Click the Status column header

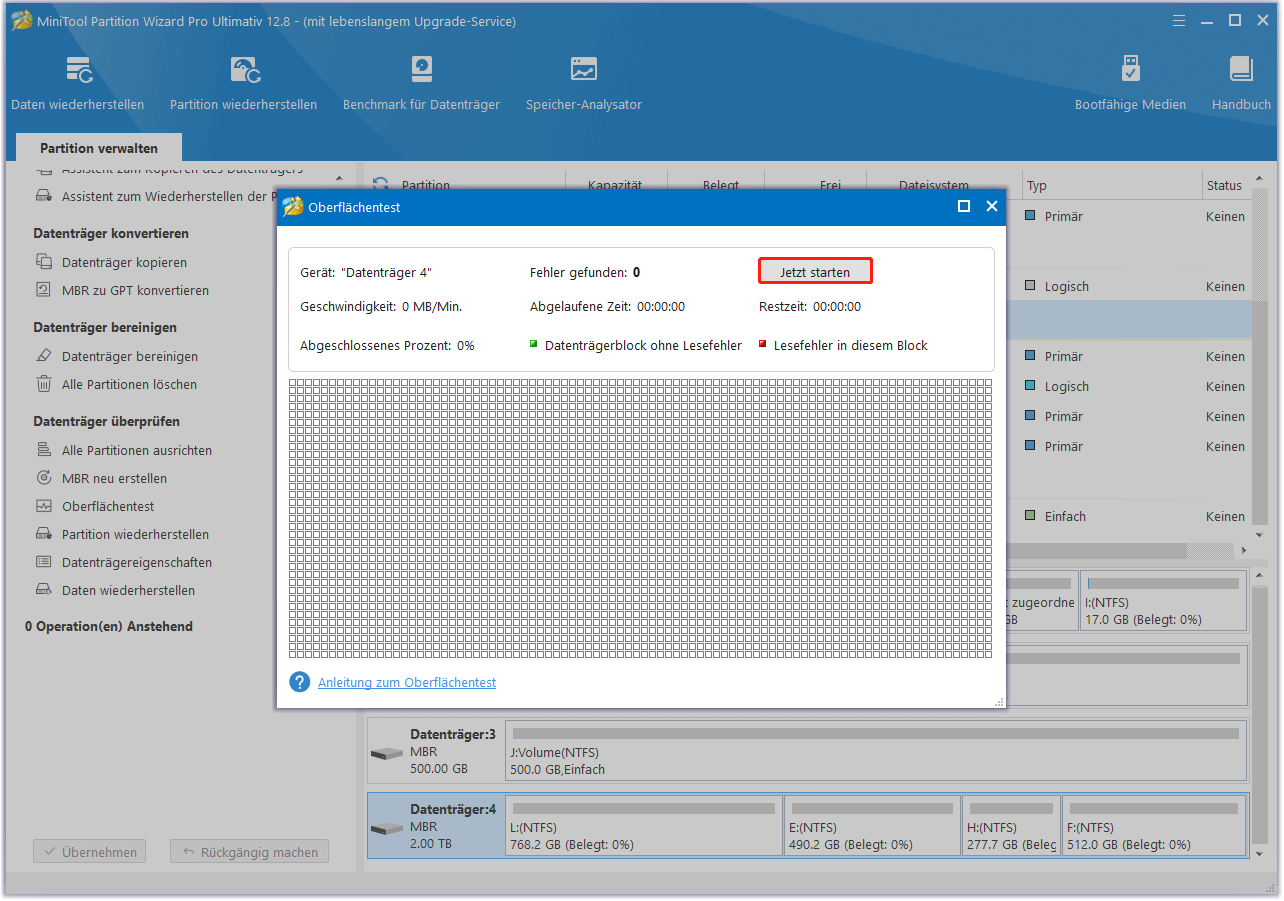click(x=1224, y=185)
